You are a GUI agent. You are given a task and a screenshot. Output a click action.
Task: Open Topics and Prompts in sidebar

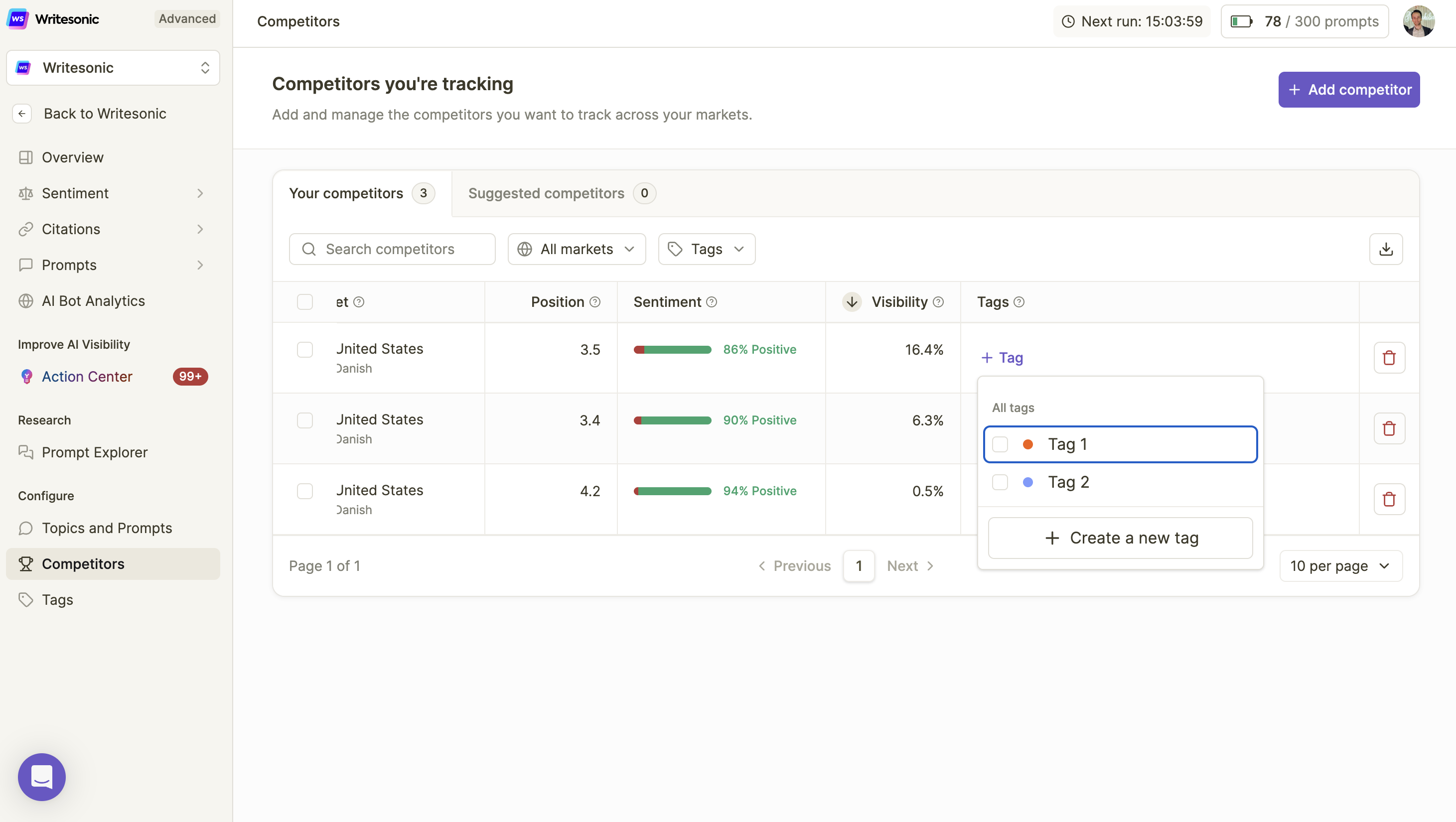pyautogui.click(x=106, y=528)
